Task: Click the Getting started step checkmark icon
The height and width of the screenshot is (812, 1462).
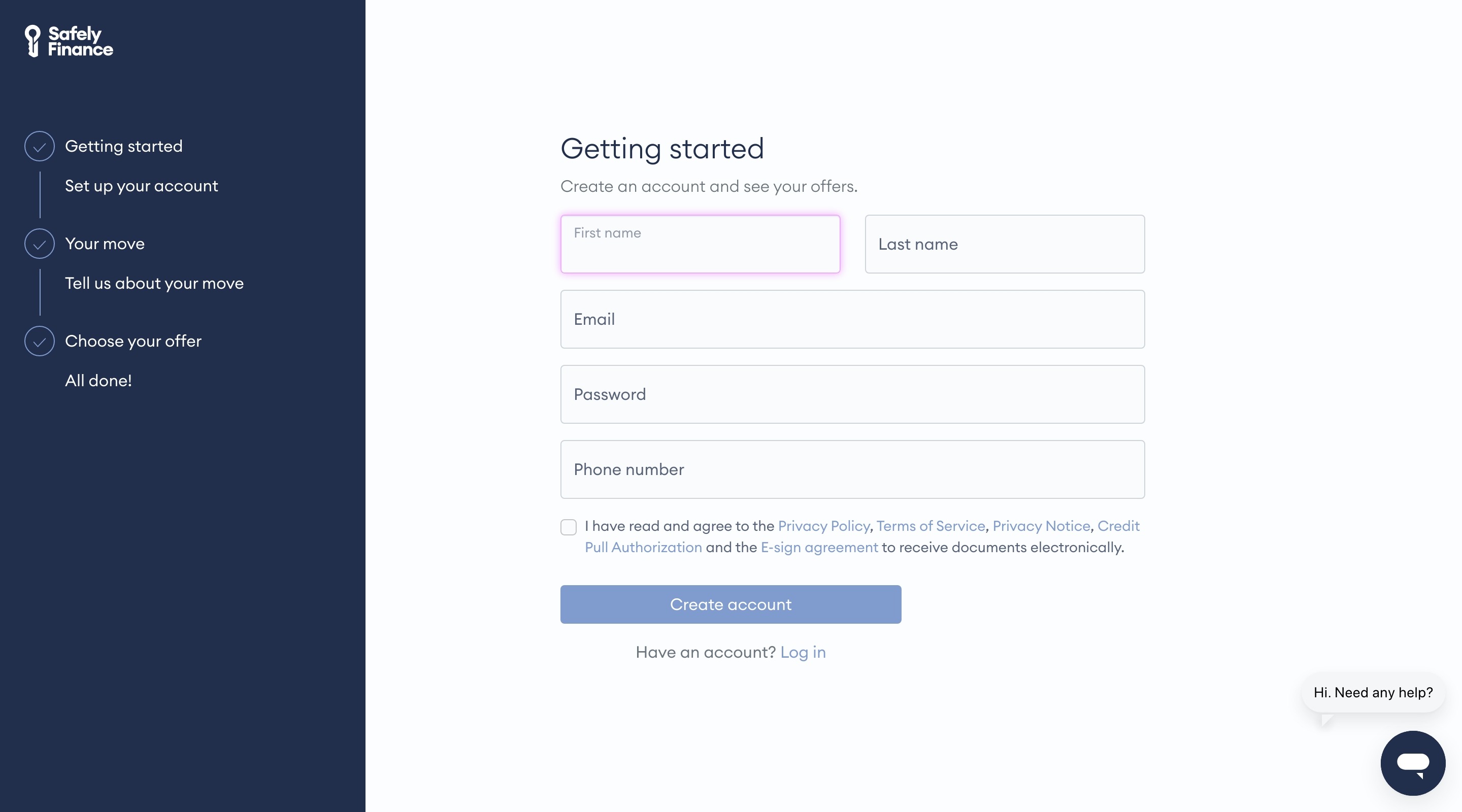Action: 39,146
